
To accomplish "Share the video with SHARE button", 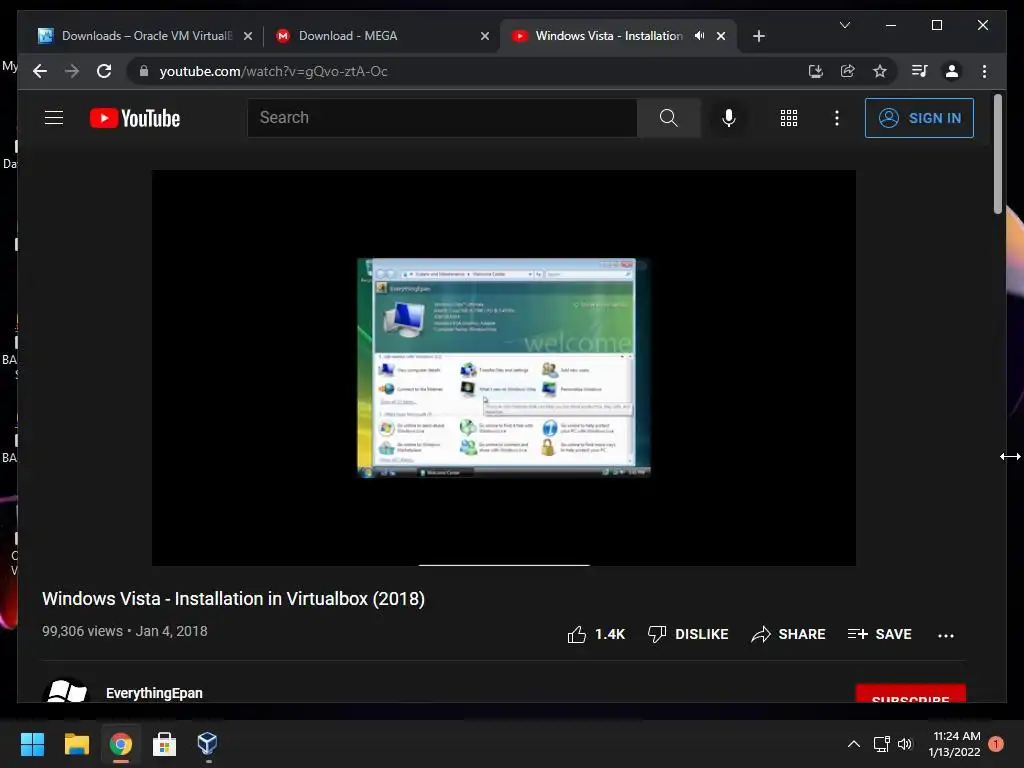I will point(788,634).
